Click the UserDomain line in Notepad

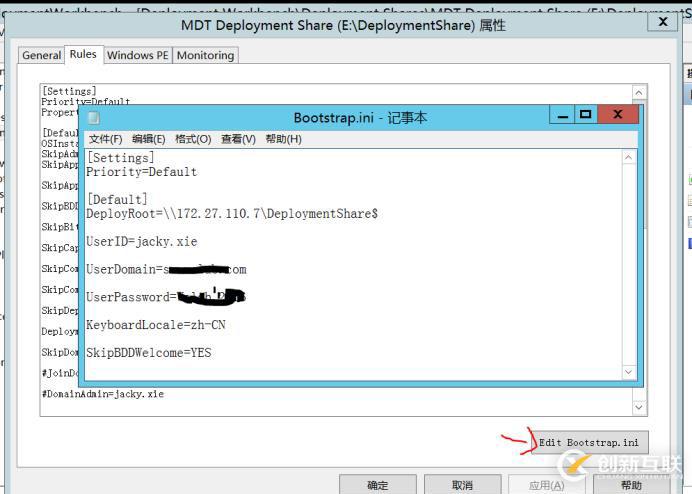click(x=166, y=269)
